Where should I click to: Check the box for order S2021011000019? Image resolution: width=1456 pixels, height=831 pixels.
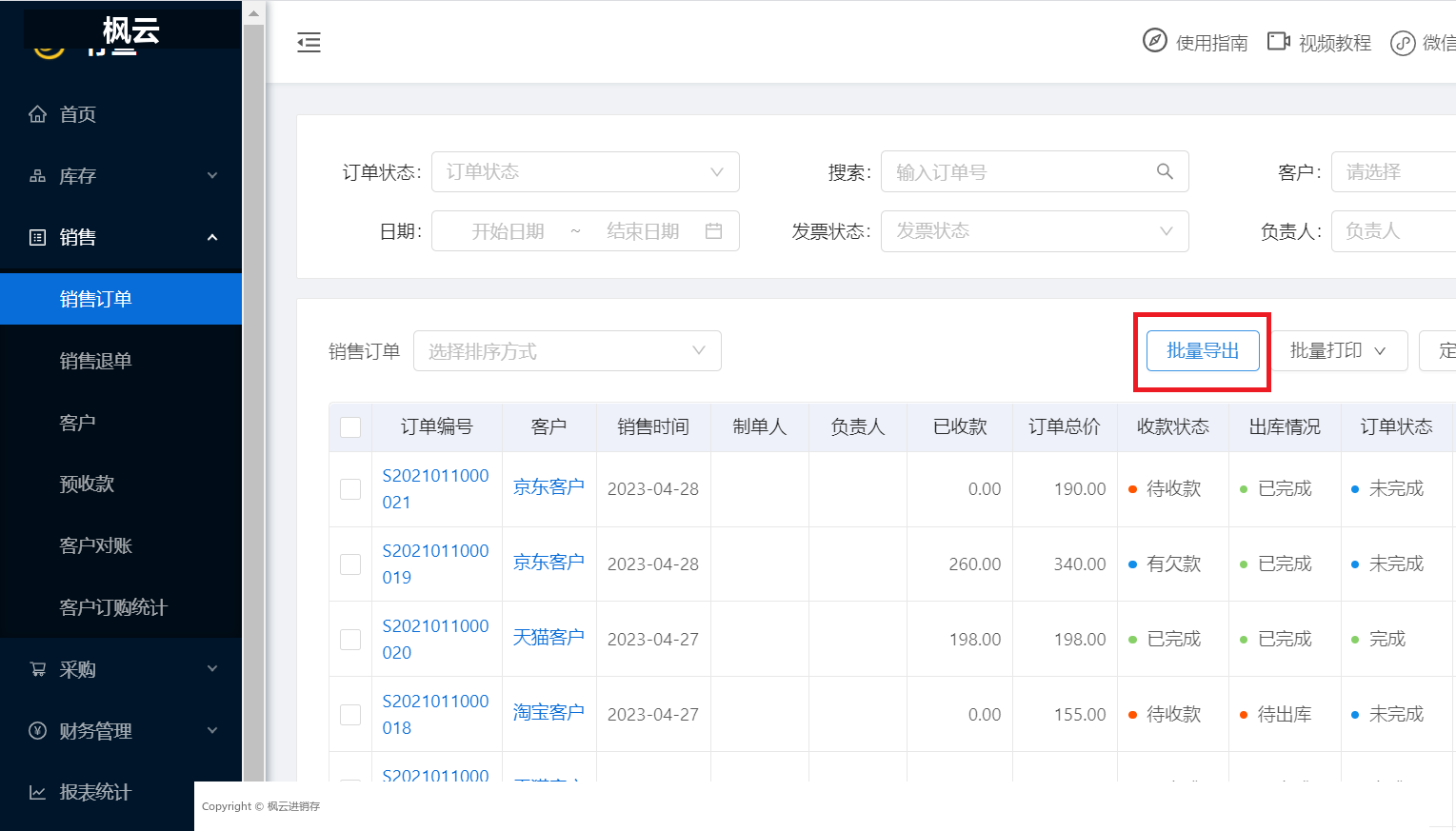350,564
